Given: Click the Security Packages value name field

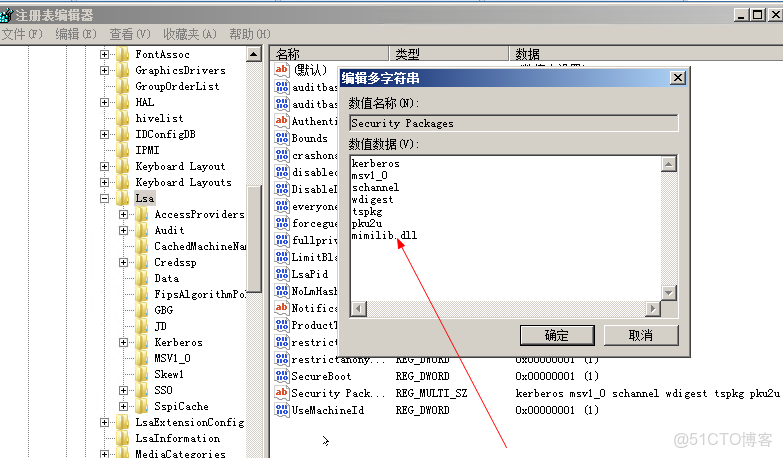Looking at the screenshot, I should point(514,123).
